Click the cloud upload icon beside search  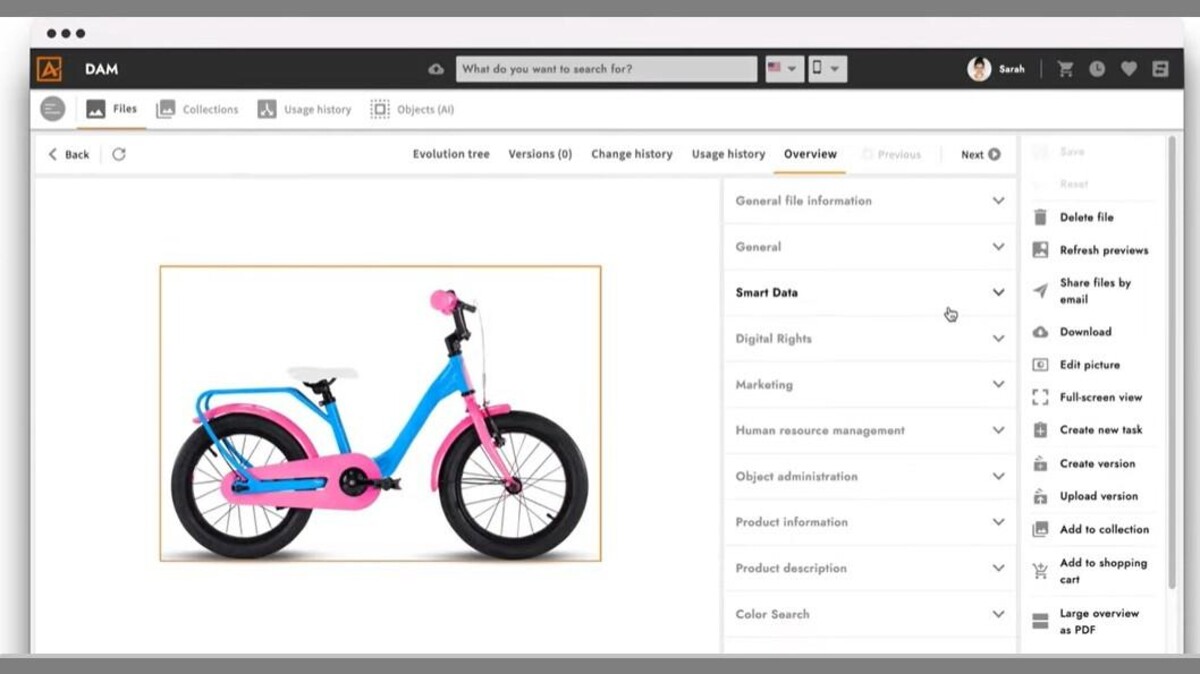click(436, 69)
